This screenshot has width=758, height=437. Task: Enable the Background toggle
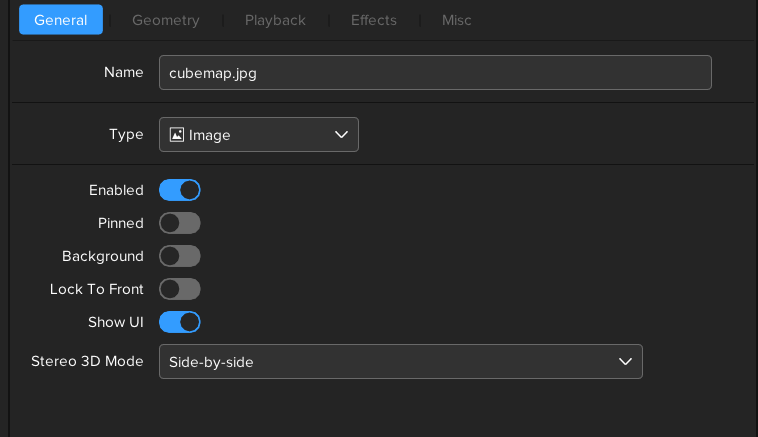180,256
